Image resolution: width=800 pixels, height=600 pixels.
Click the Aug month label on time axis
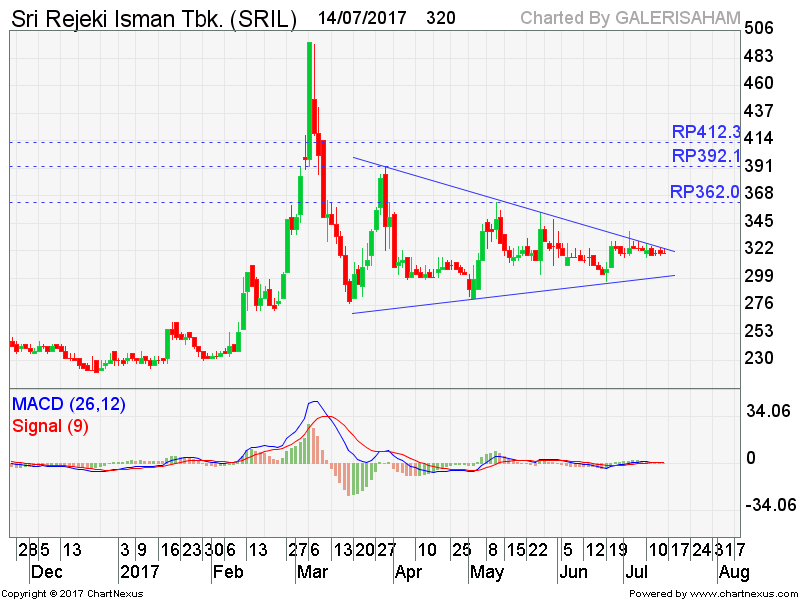point(734,573)
